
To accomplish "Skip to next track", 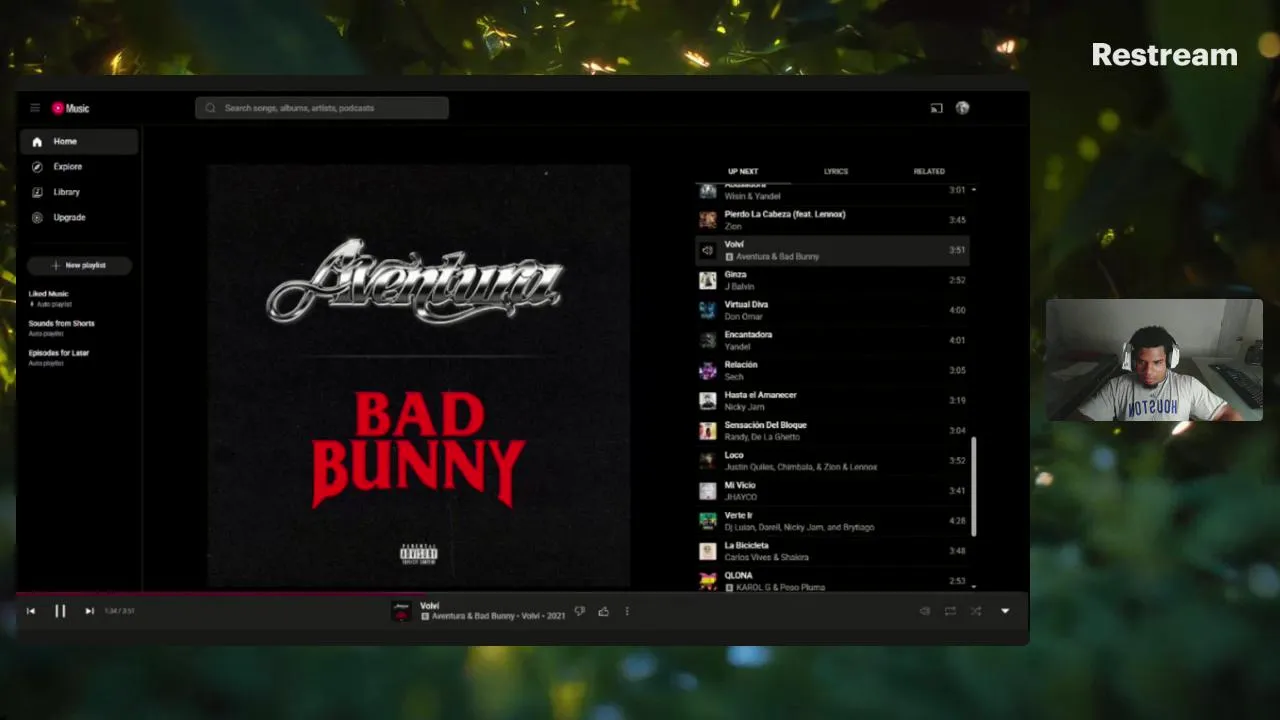I will point(89,611).
